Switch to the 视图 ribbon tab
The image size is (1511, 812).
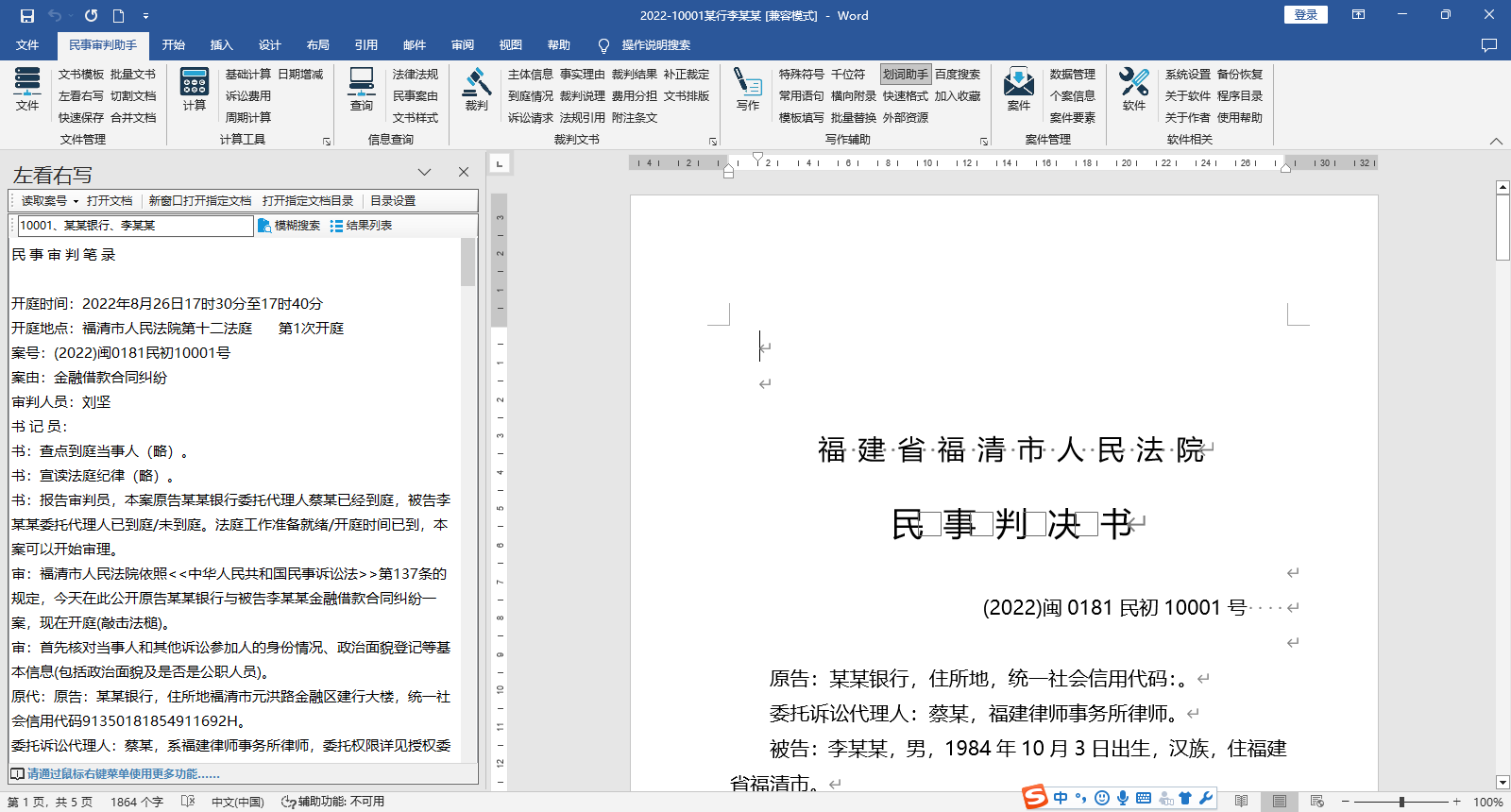coord(511,45)
